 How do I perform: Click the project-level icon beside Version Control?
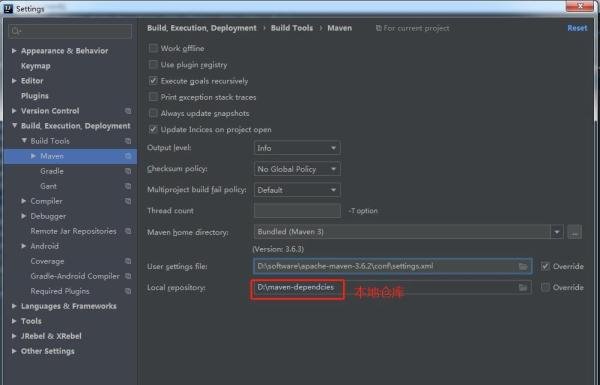coord(128,111)
